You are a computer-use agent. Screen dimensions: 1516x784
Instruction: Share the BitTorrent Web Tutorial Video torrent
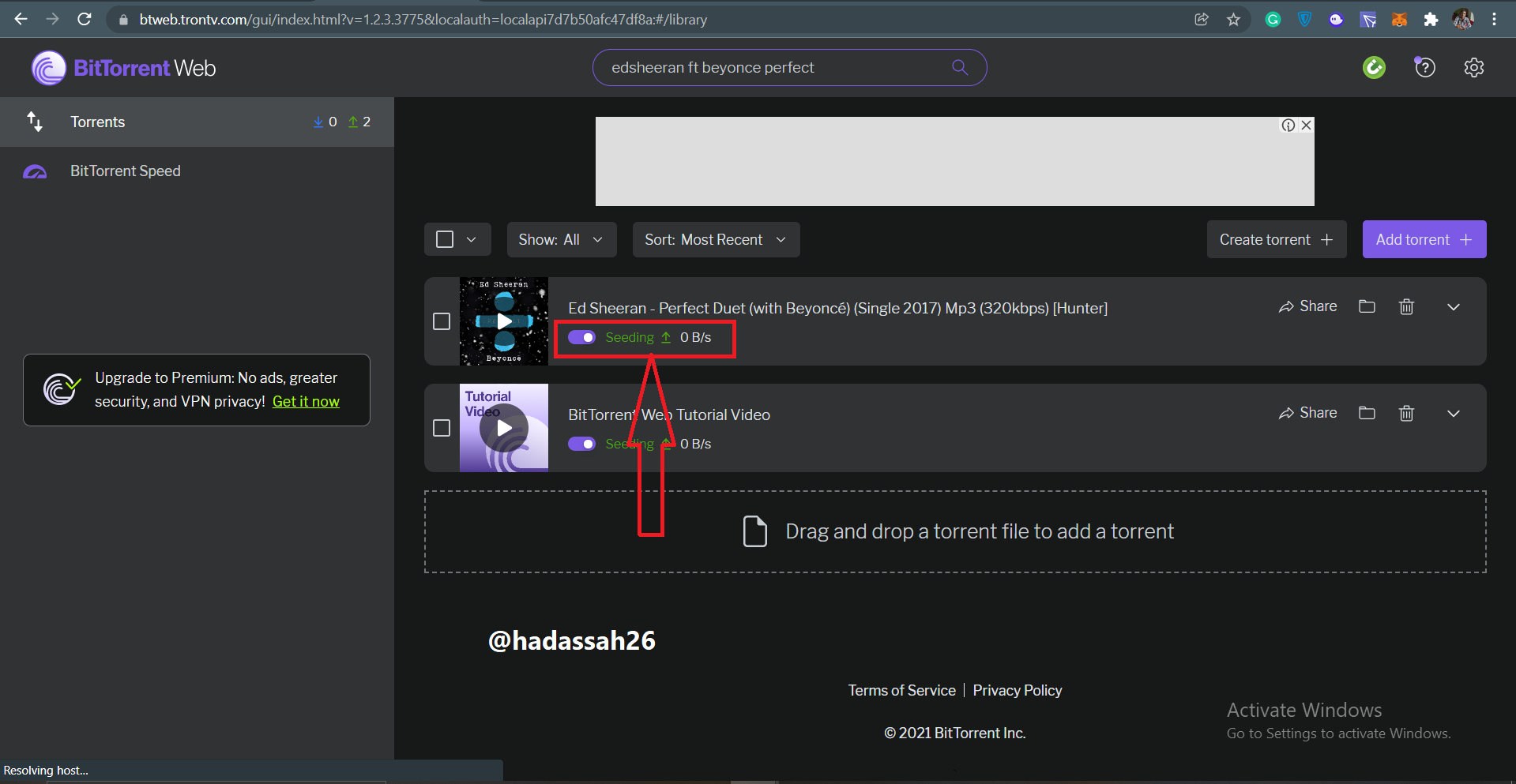[1307, 413]
